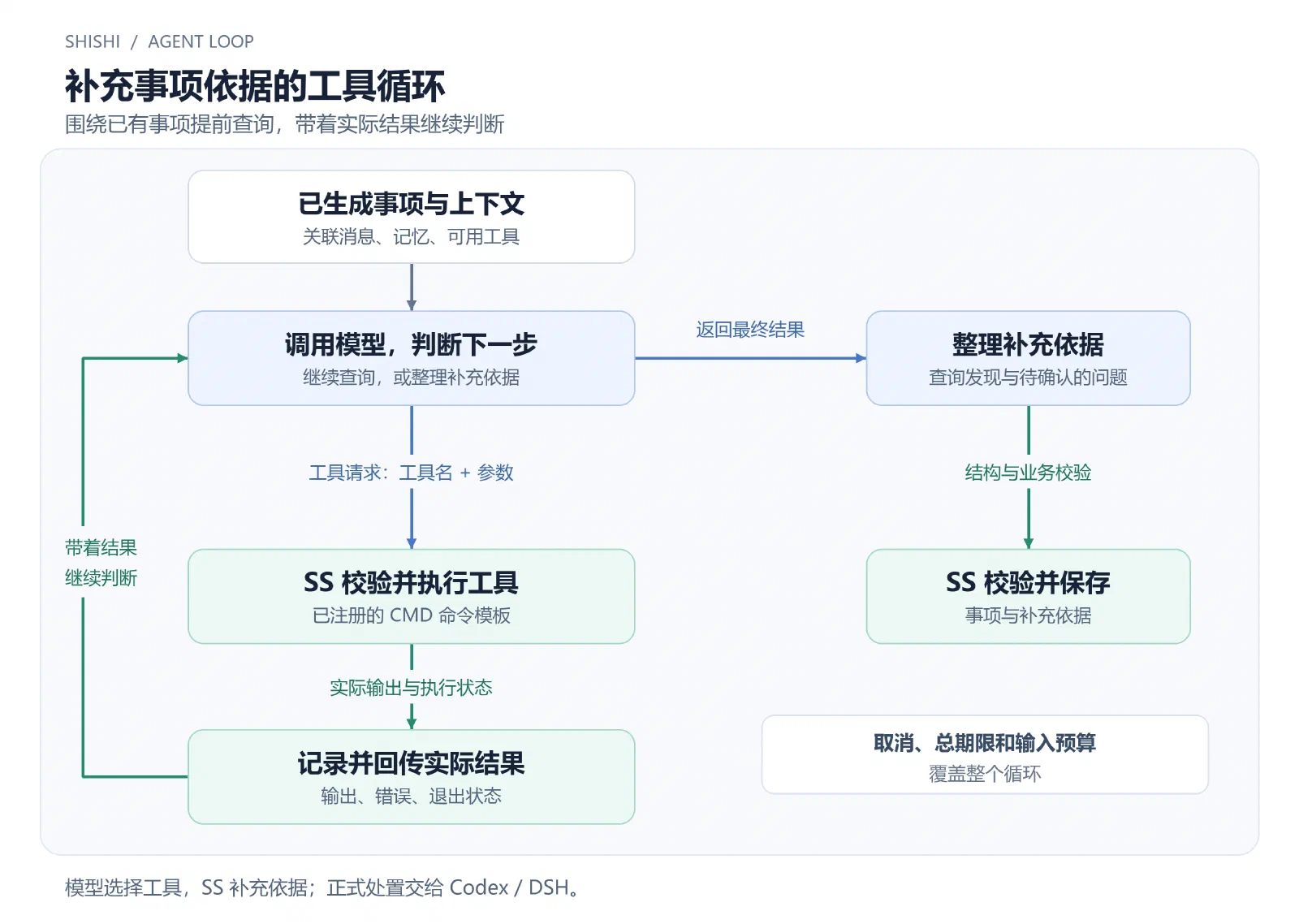This screenshot has height=924, width=1299.
Task: Click the '输出、错误、退出状态' caption
Action: tap(412, 796)
